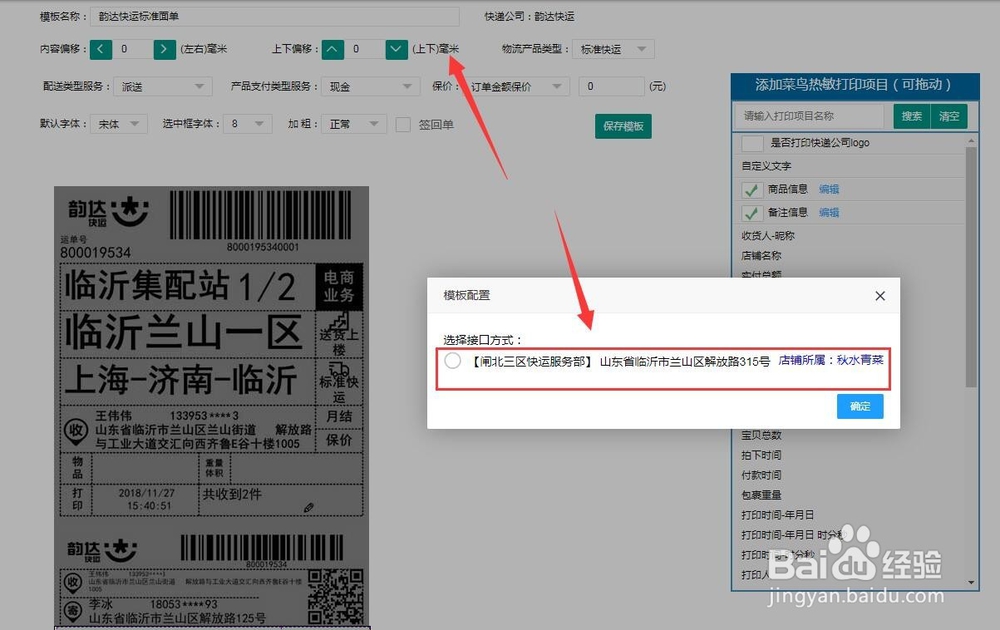Close the 模板配置 dialog with the X
1000x630 pixels.
coord(880,296)
